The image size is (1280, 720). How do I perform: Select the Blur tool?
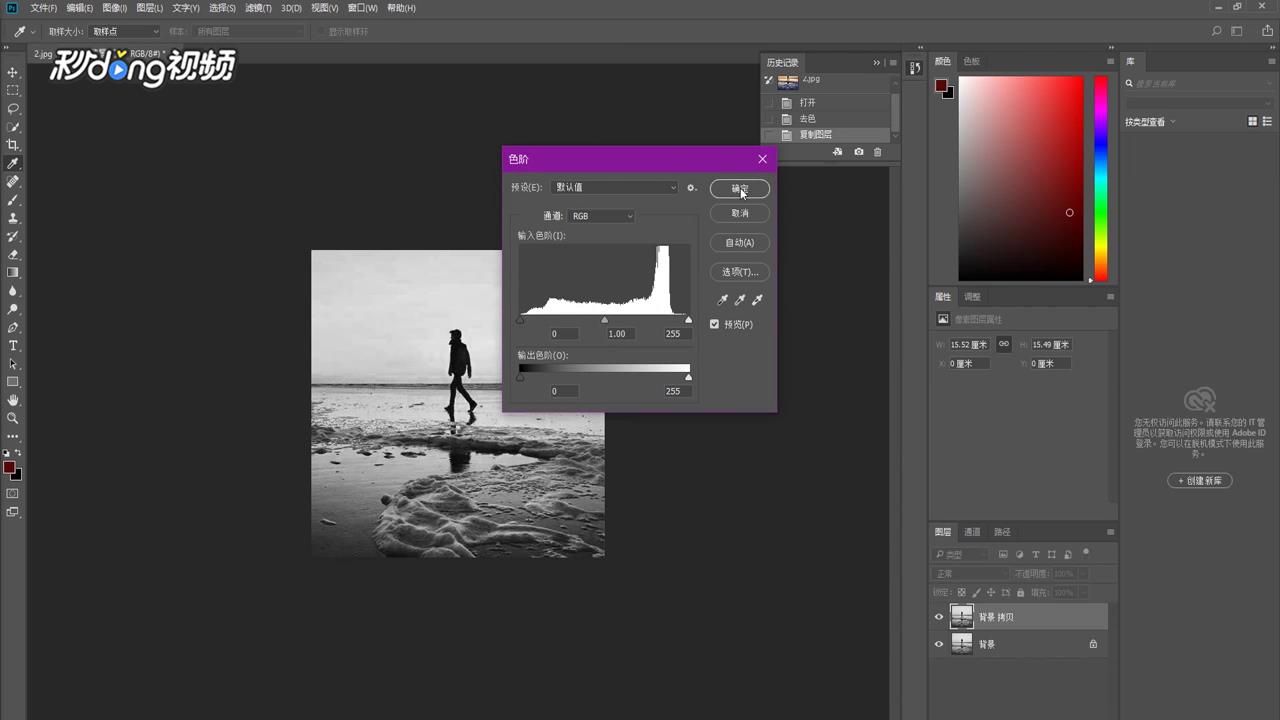click(x=13, y=291)
